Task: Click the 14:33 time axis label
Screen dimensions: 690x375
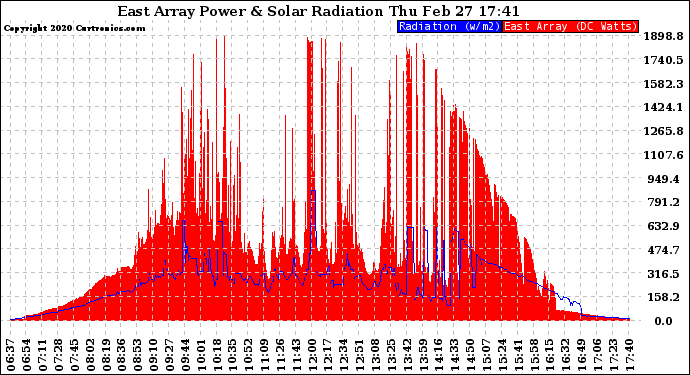Action: (454, 355)
